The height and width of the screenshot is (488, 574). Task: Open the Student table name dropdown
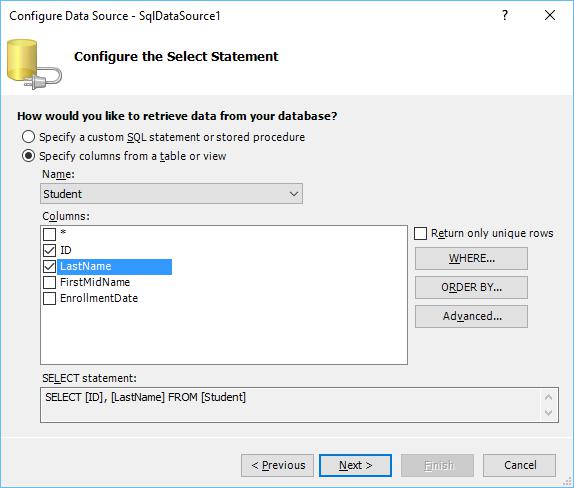pyautogui.click(x=171, y=194)
